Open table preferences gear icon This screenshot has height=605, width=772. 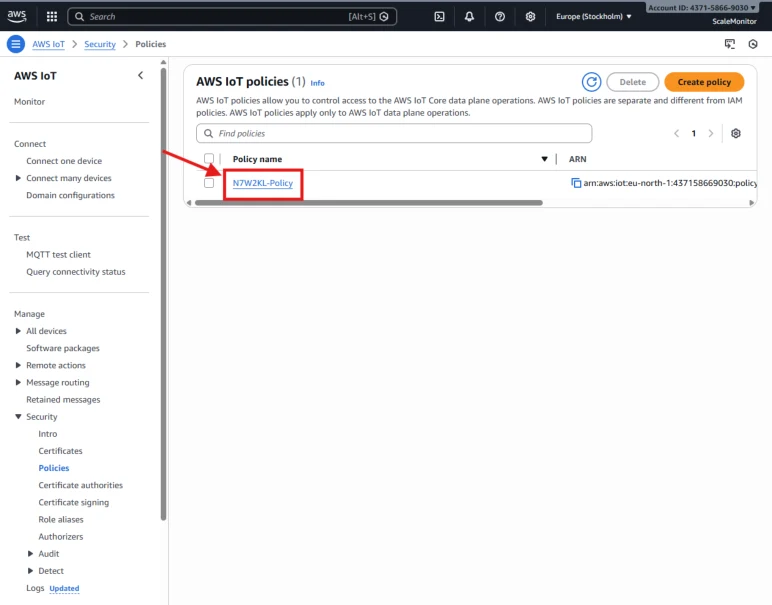coord(736,133)
